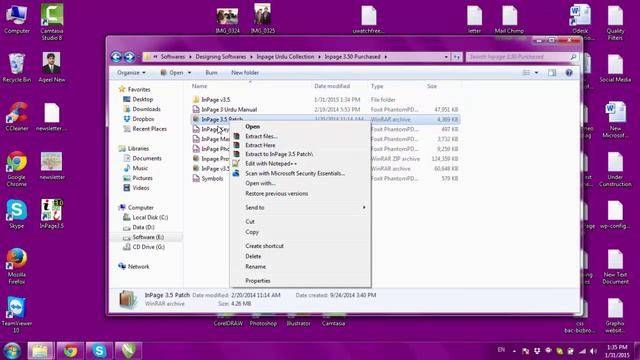Select Network in navigation pane
640x360 pixels.
tap(134, 267)
